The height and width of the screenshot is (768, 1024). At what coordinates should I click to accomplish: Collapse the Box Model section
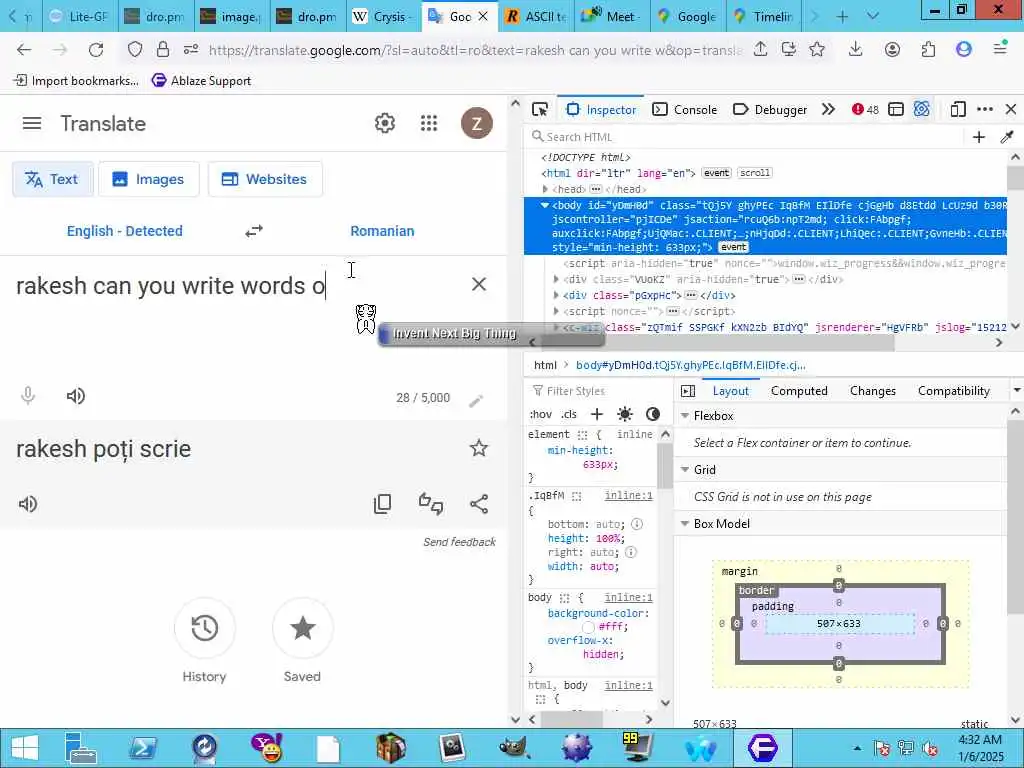[x=685, y=523]
